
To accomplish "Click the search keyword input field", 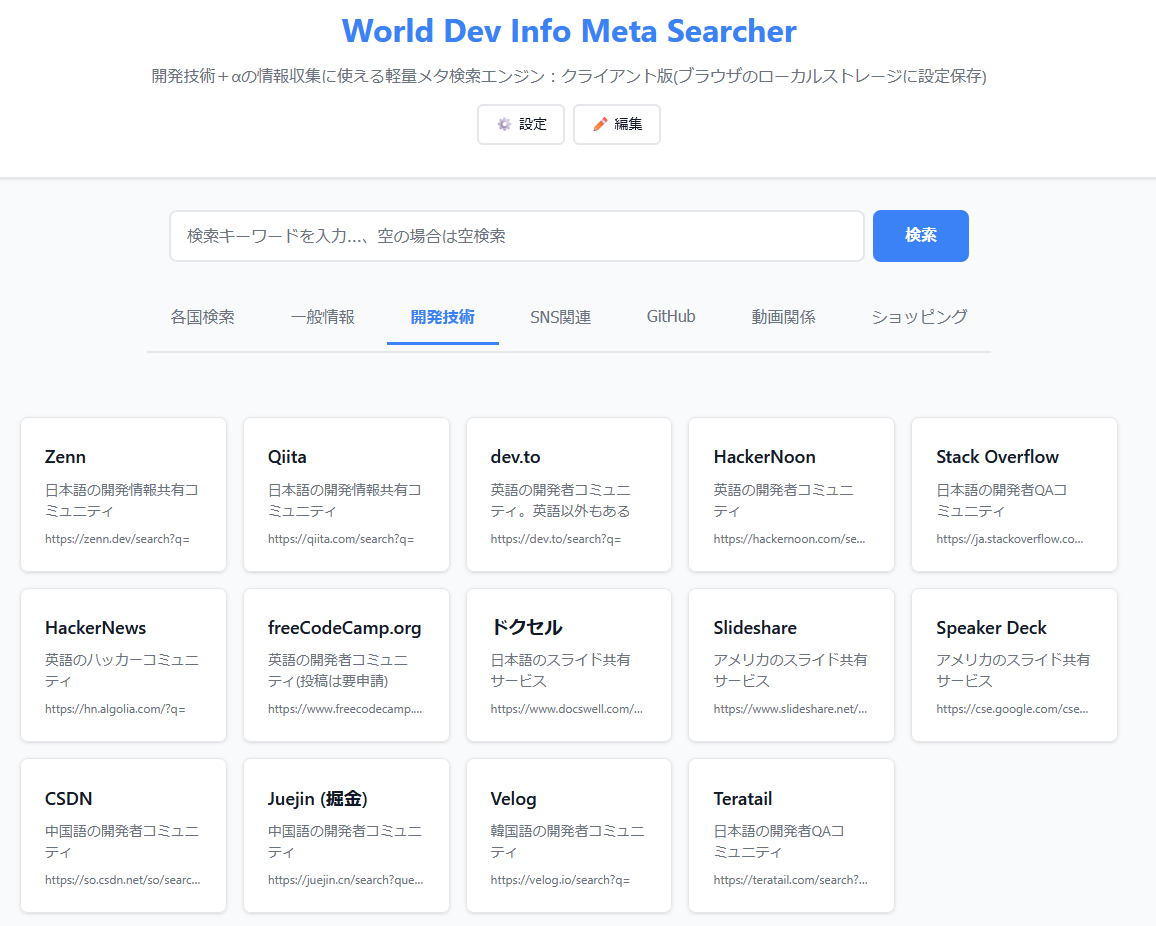I will 516,236.
